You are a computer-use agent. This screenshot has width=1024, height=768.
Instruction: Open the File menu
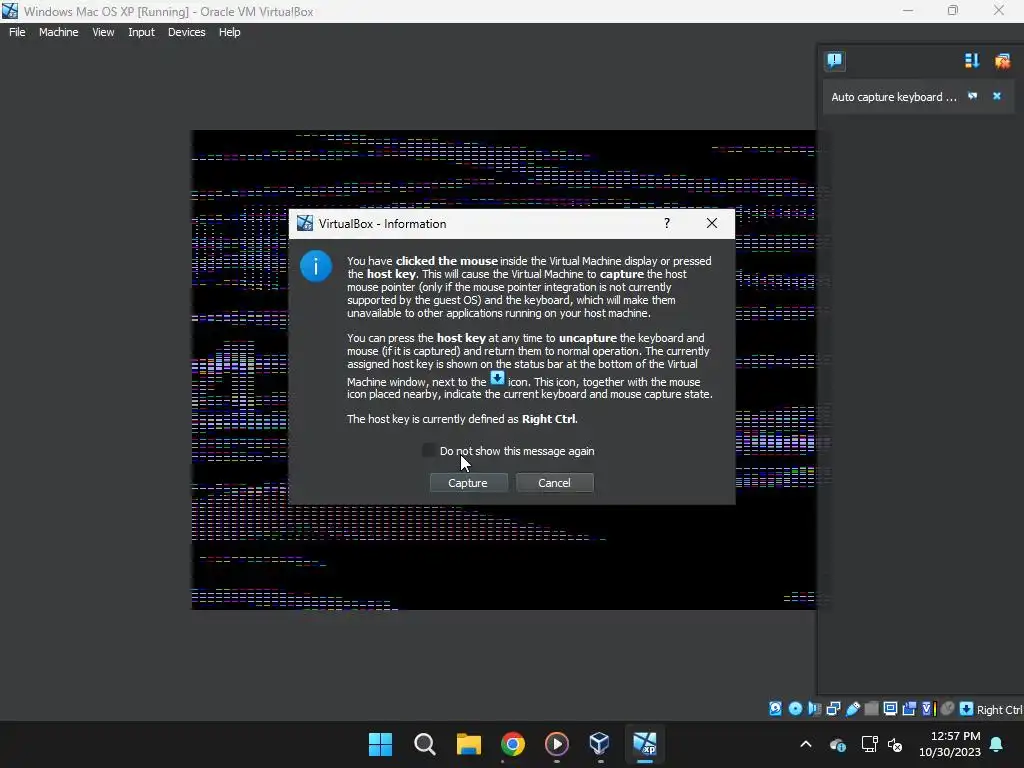pos(17,32)
